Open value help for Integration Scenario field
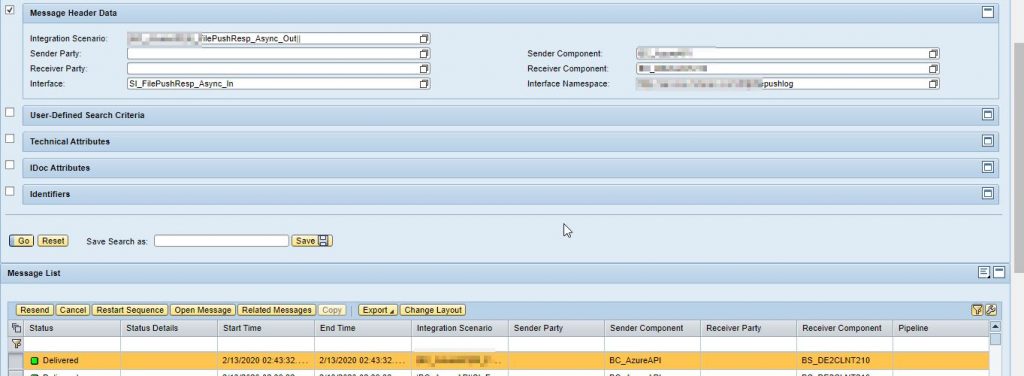The height and width of the screenshot is (376, 1024). (424, 39)
